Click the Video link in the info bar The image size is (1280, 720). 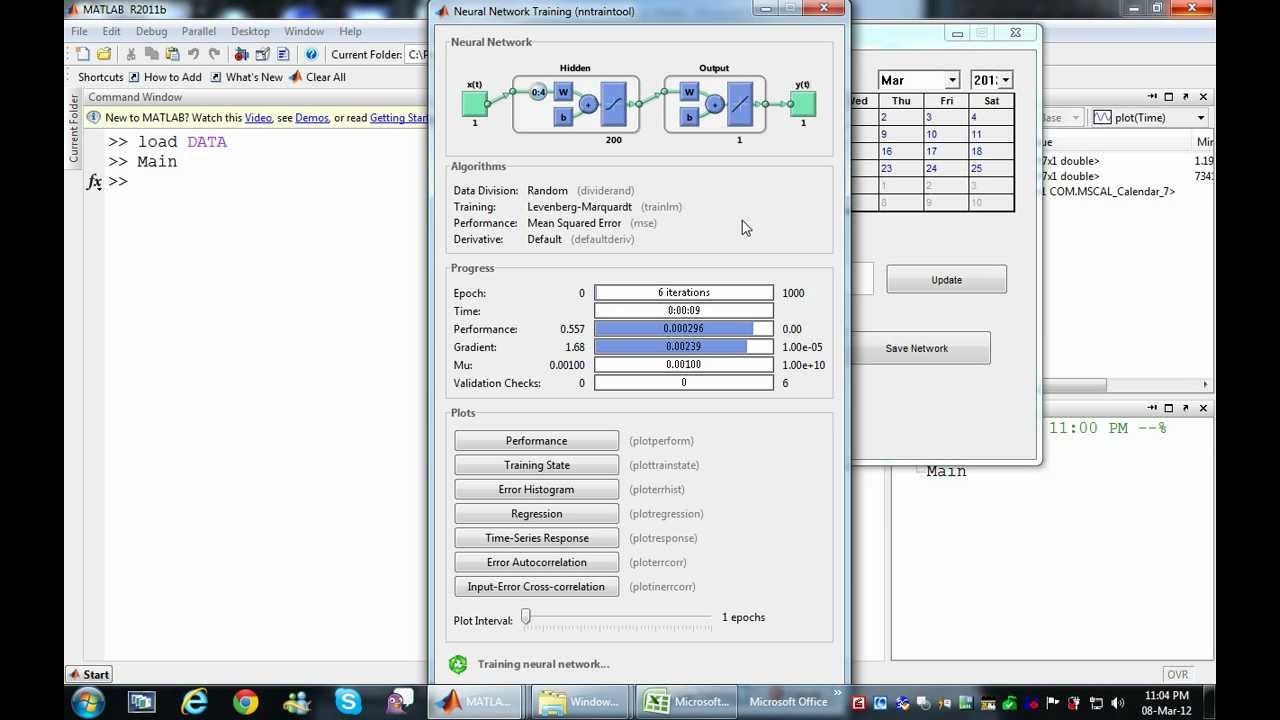point(258,118)
